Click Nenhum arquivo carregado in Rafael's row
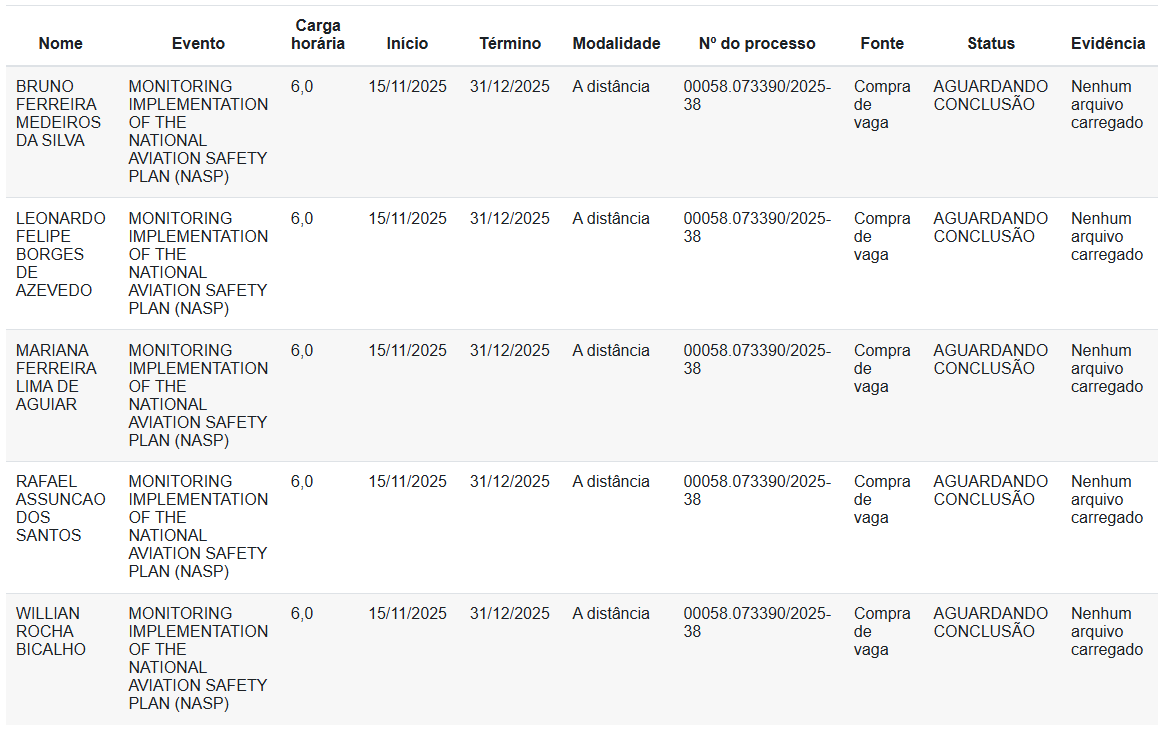 click(x=1107, y=499)
